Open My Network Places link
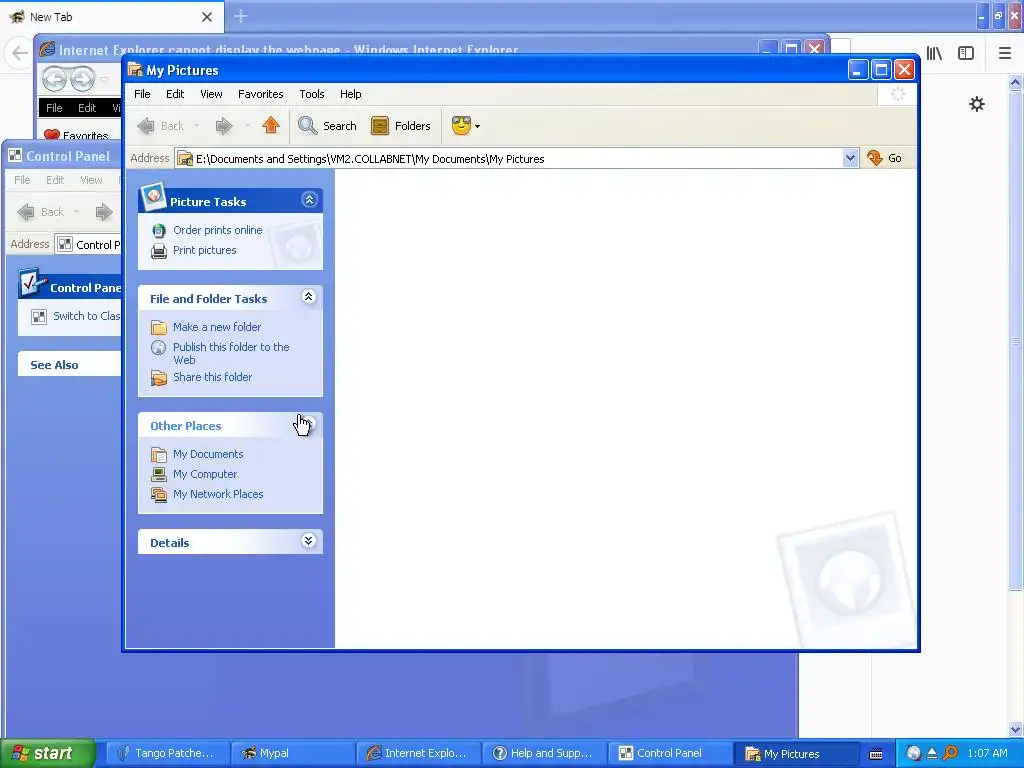This screenshot has width=1024, height=768. coord(218,494)
